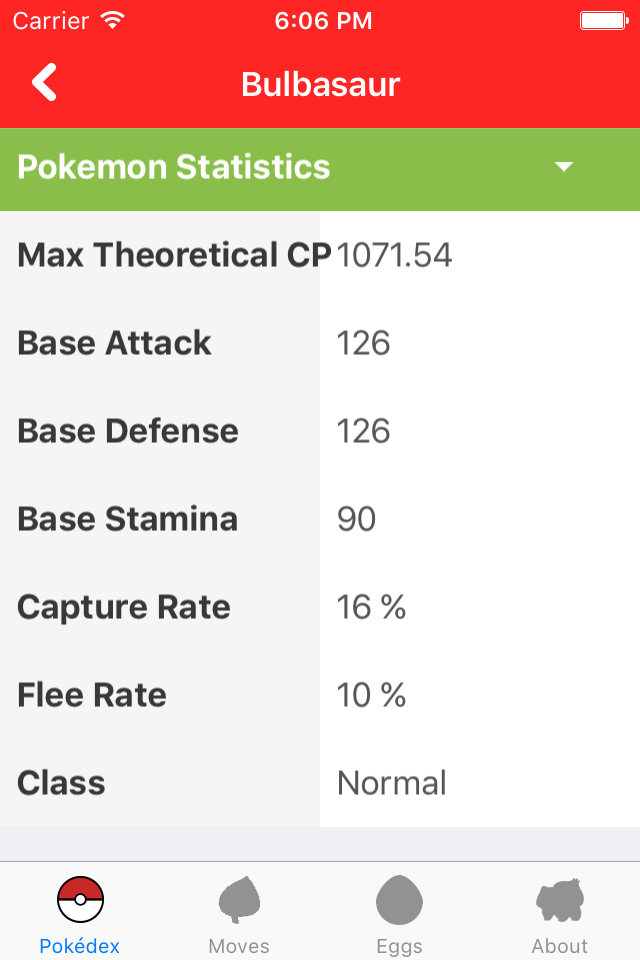Switch to the Moves tab label
The height and width of the screenshot is (960, 640).
pos(239,946)
